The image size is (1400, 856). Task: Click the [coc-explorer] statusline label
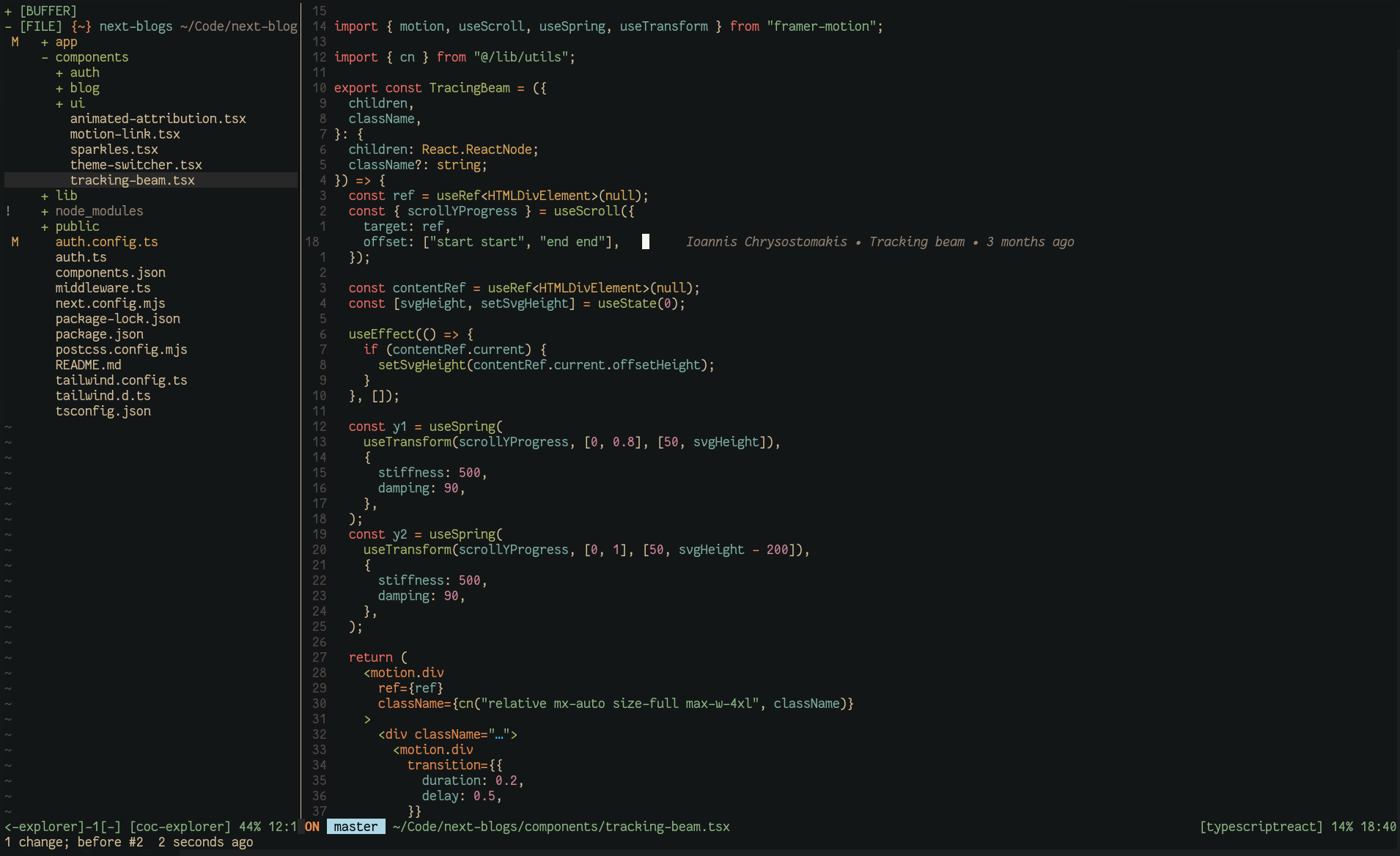point(180,827)
